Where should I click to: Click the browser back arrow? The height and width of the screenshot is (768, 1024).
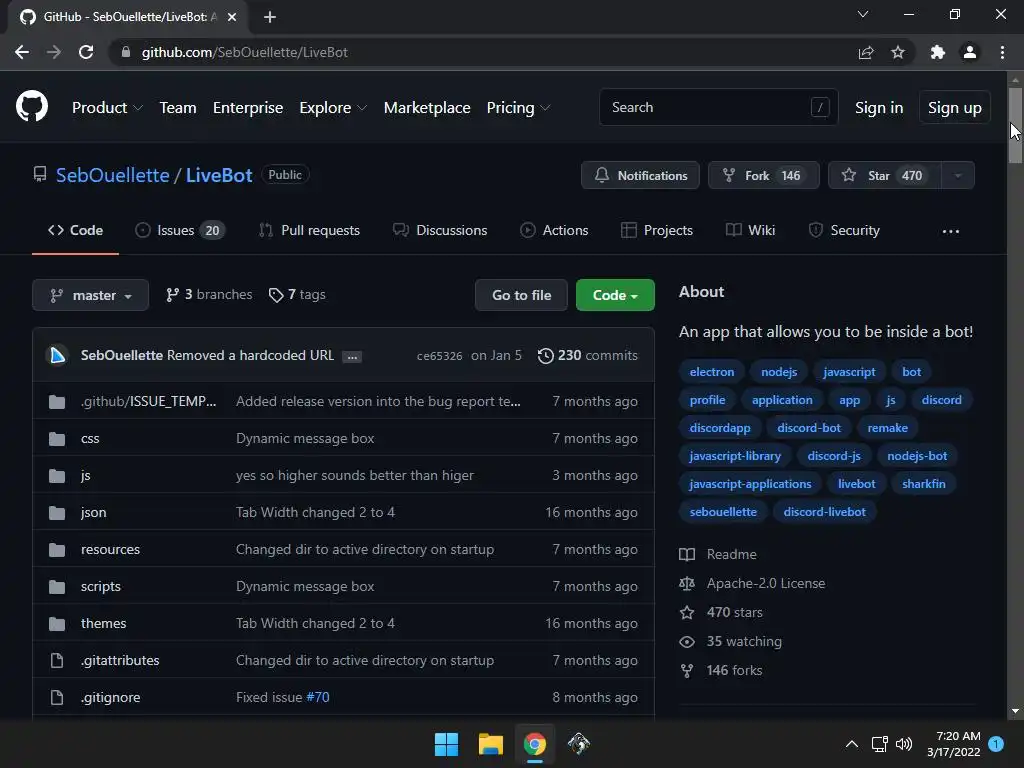(x=22, y=52)
